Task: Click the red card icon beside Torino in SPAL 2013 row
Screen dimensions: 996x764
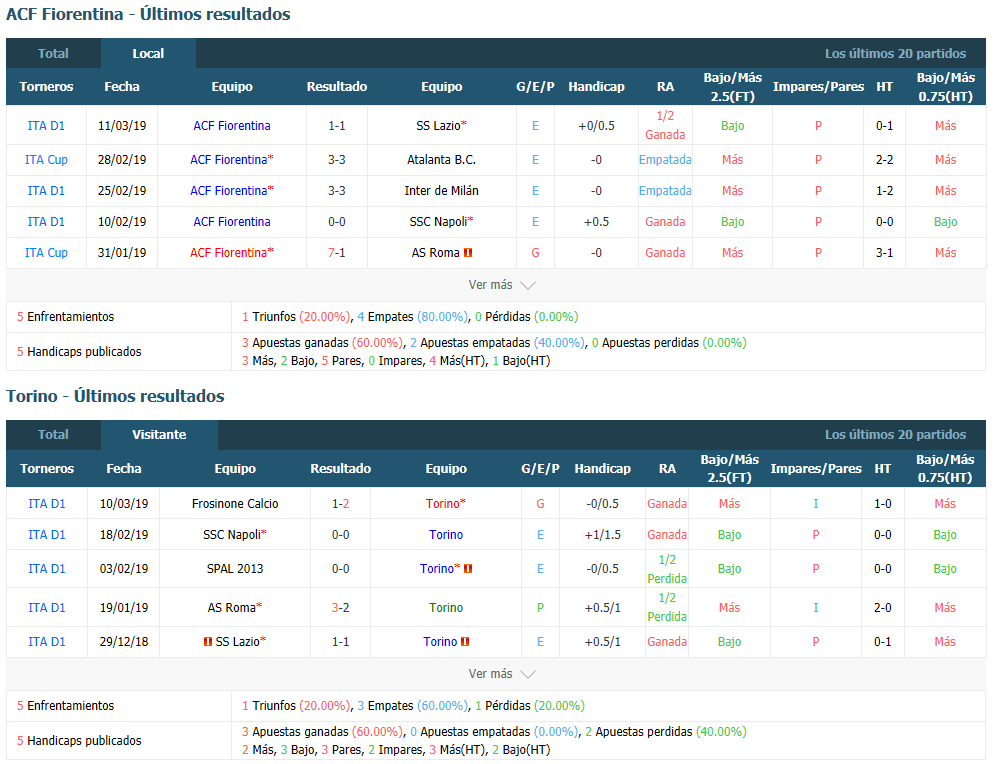Action: tap(468, 569)
